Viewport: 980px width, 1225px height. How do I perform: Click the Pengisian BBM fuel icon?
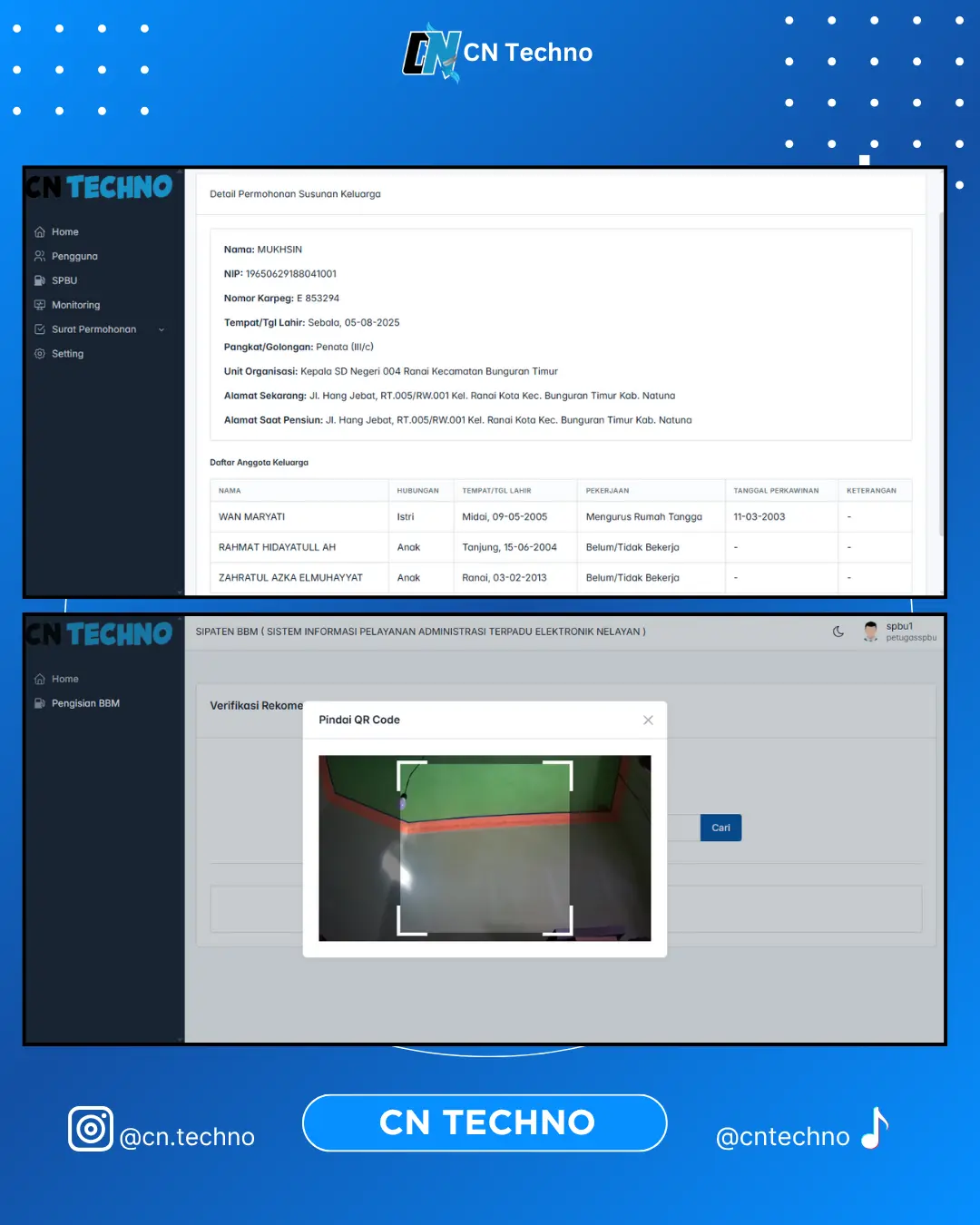[x=40, y=703]
